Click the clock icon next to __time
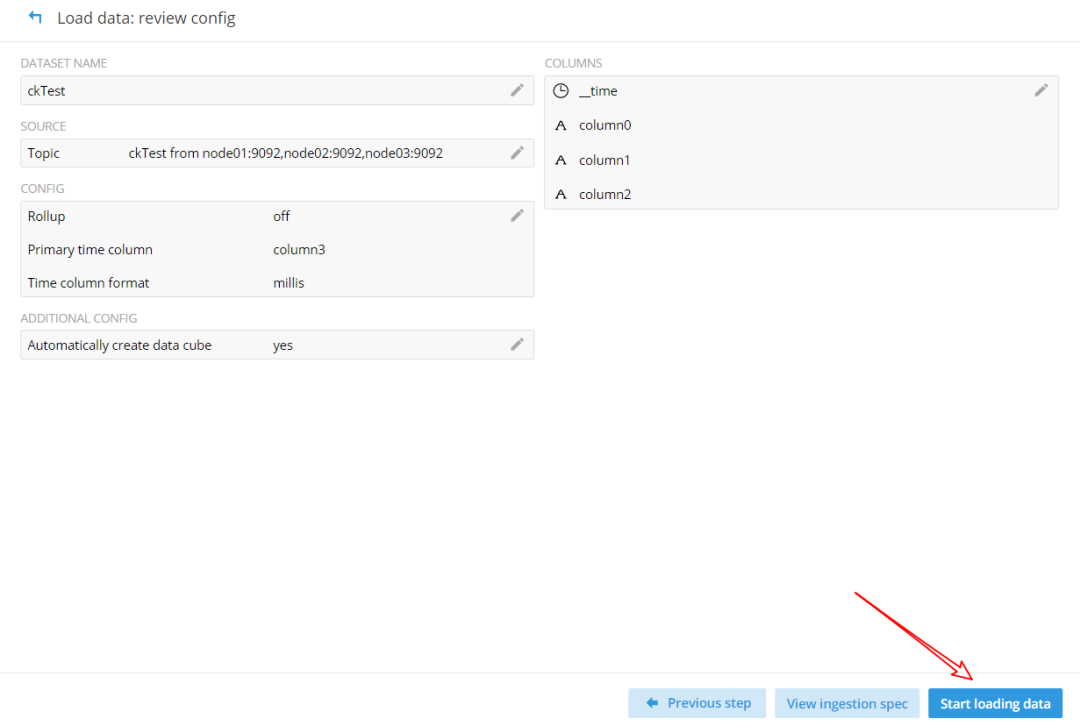Screen dimensions: 1080x726 pos(561,91)
